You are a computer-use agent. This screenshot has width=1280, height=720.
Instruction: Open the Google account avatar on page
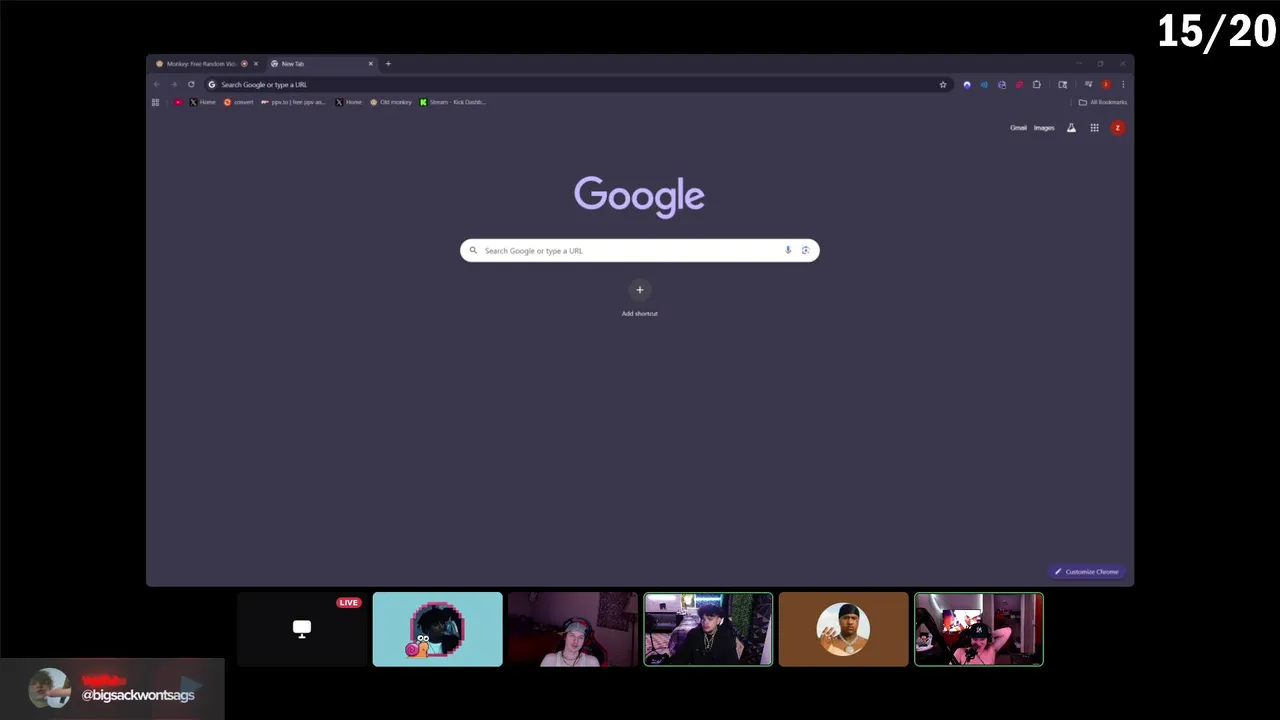[x=1117, y=128]
